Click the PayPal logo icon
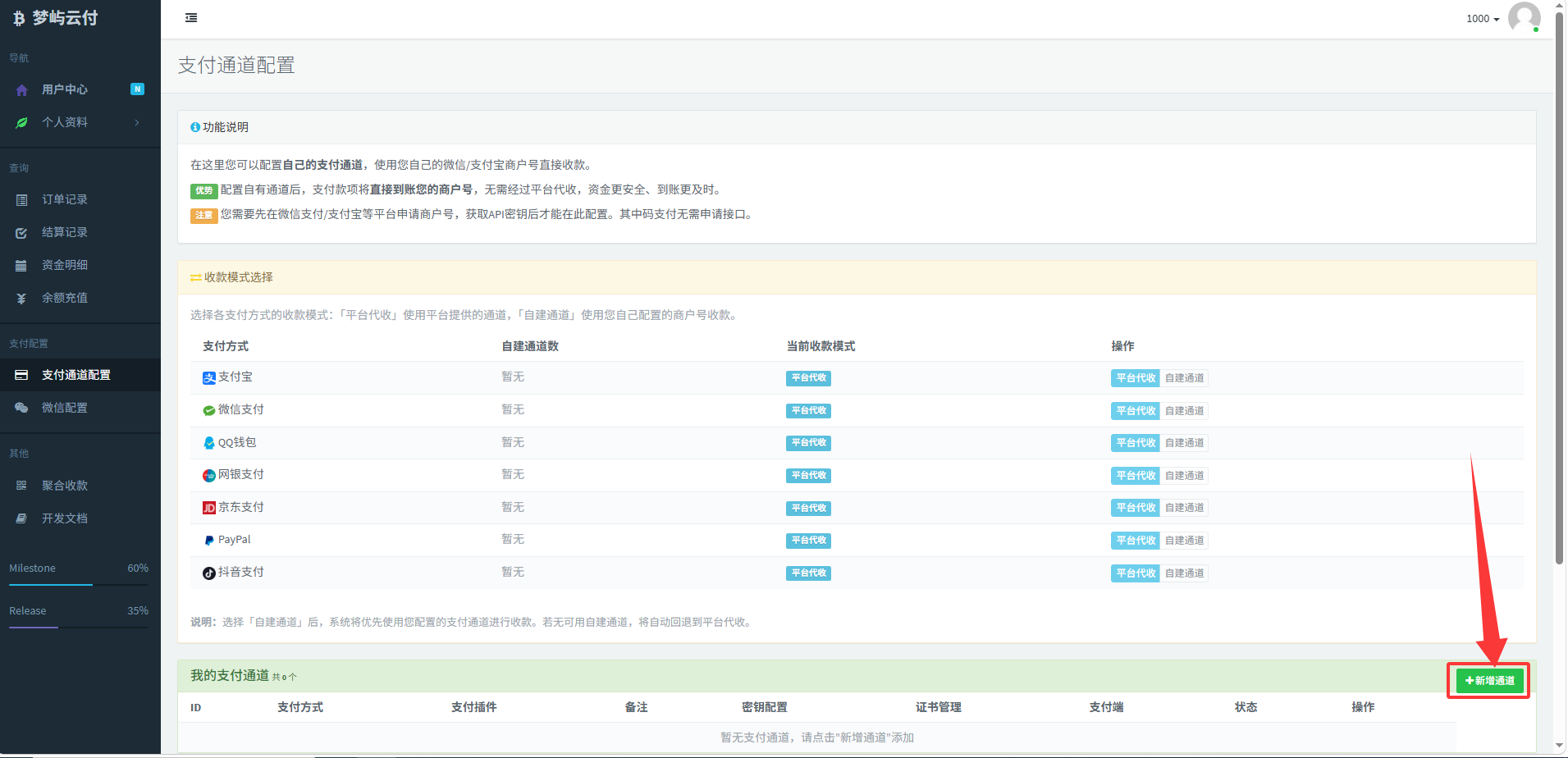This screenshot has width=1568, height=758. pyautogui.click(x=209, y=540)
